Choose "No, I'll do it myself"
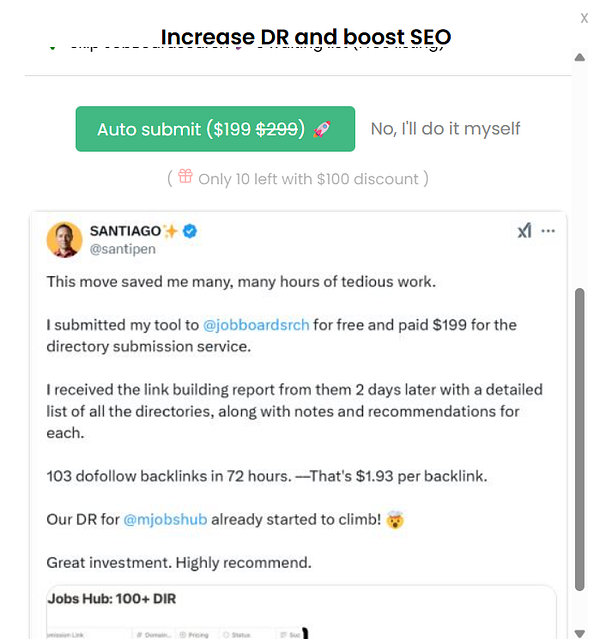This screenshot has width=600, height=639. 445,129
